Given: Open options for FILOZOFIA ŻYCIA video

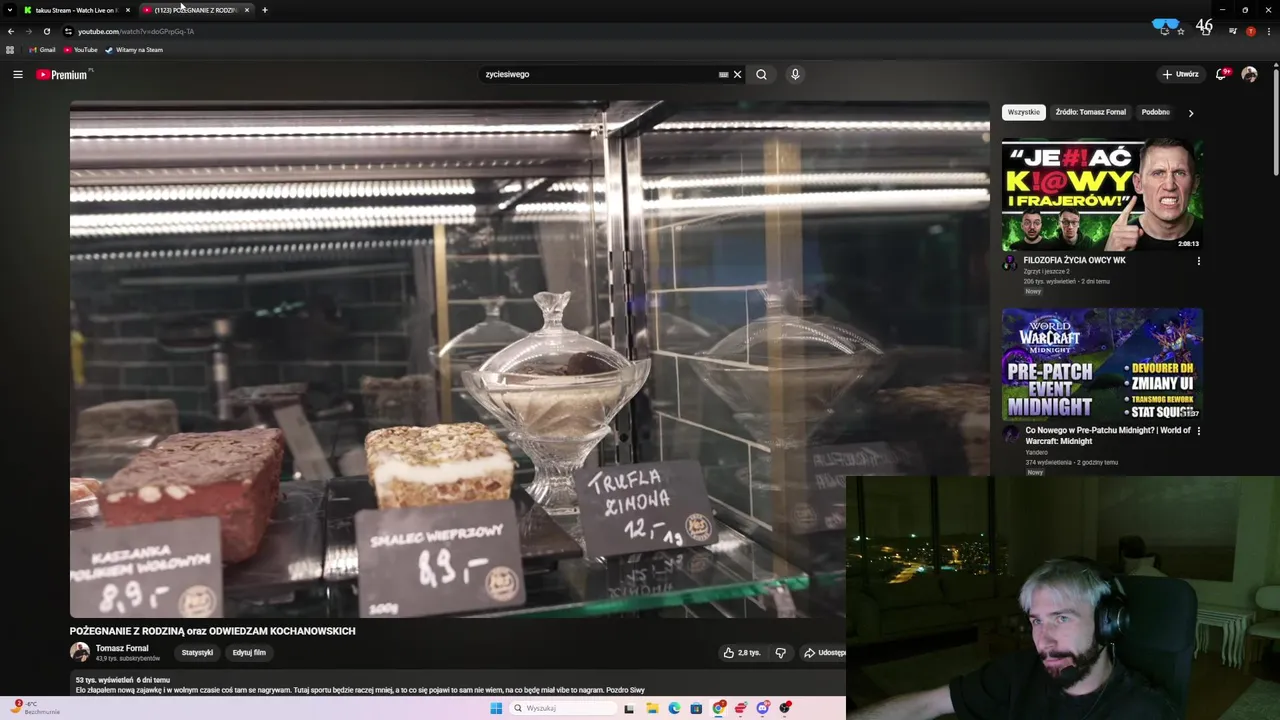Looking at the screenshot, I should coord(1198,261).
